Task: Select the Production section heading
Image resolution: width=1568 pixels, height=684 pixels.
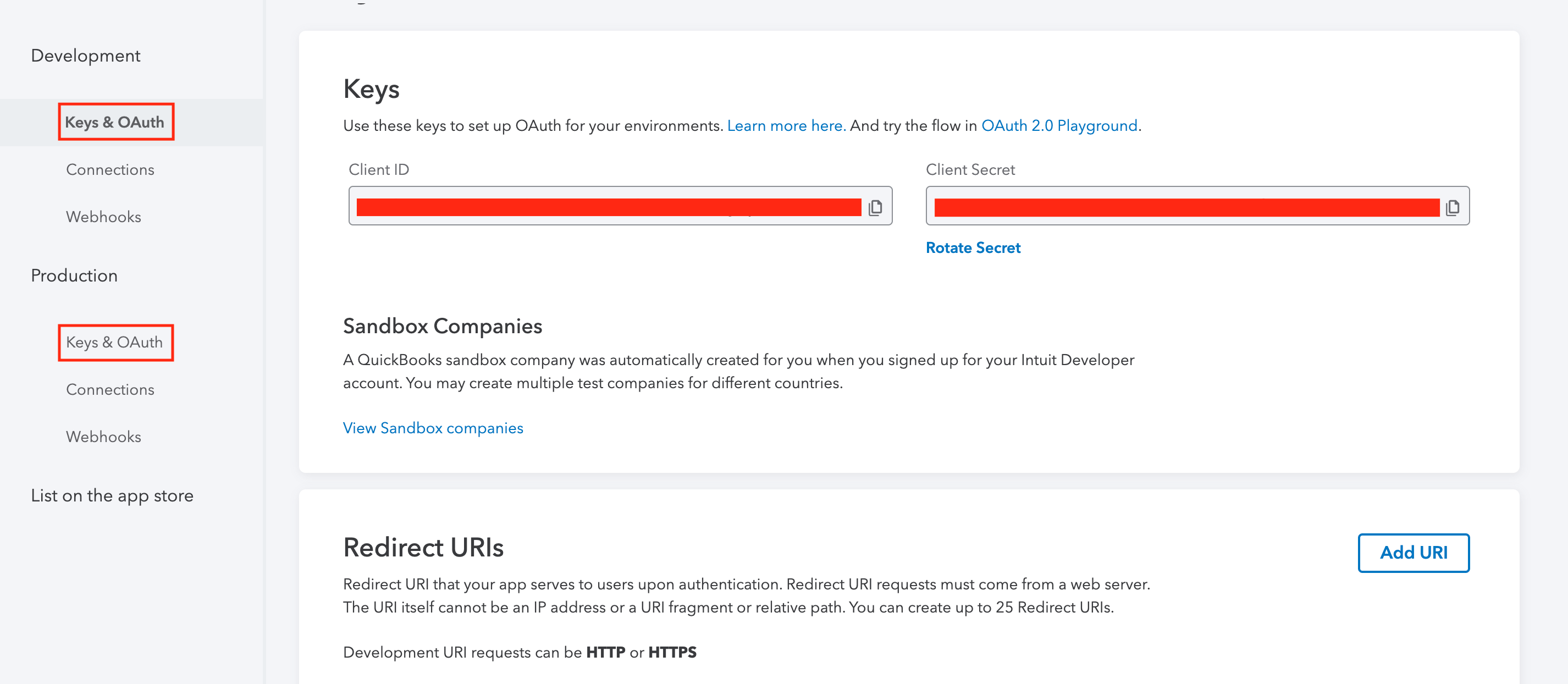Action: [x=74, y=275]
